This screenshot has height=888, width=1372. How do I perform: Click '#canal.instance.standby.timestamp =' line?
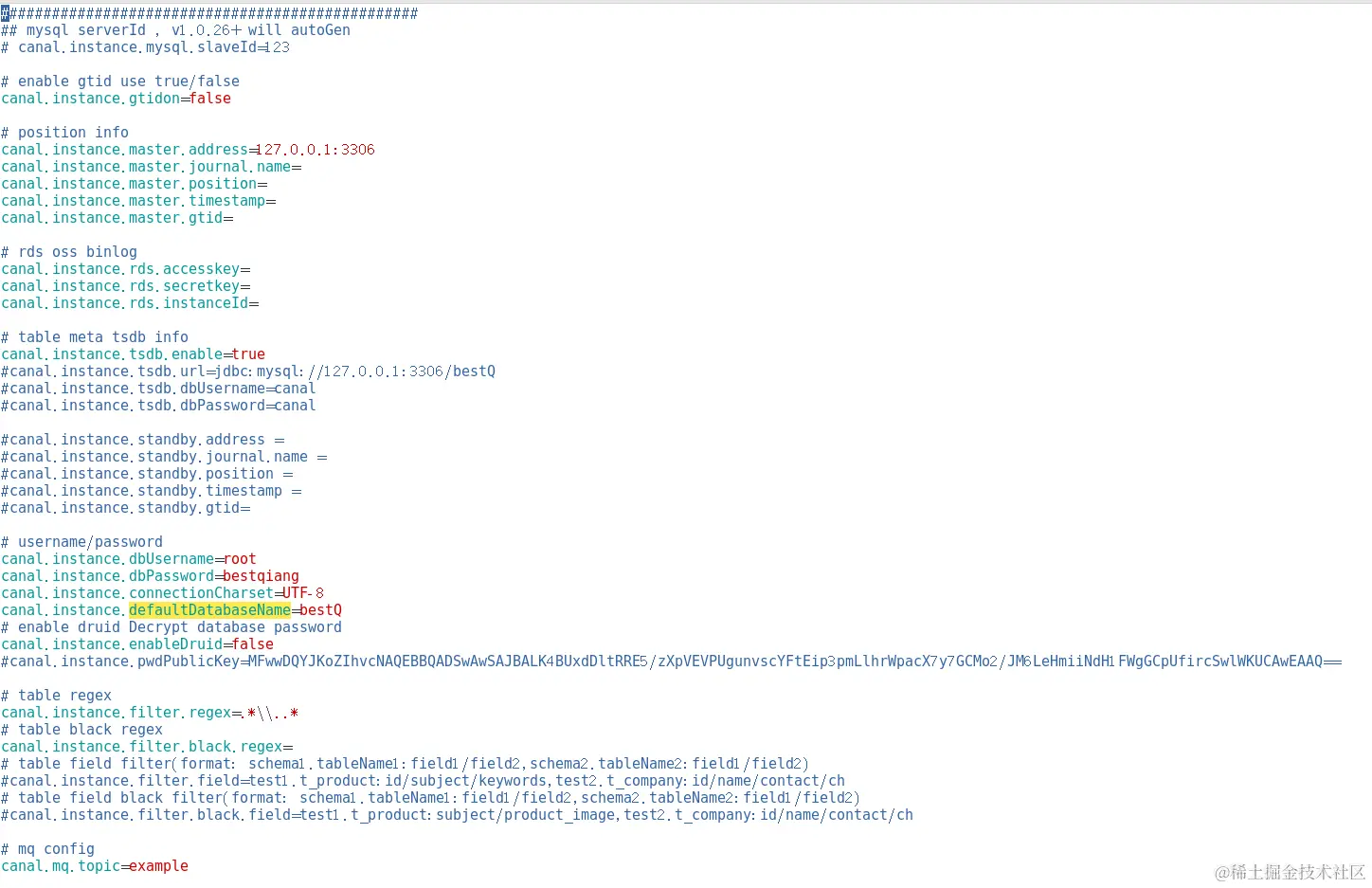tap(152, 491)
